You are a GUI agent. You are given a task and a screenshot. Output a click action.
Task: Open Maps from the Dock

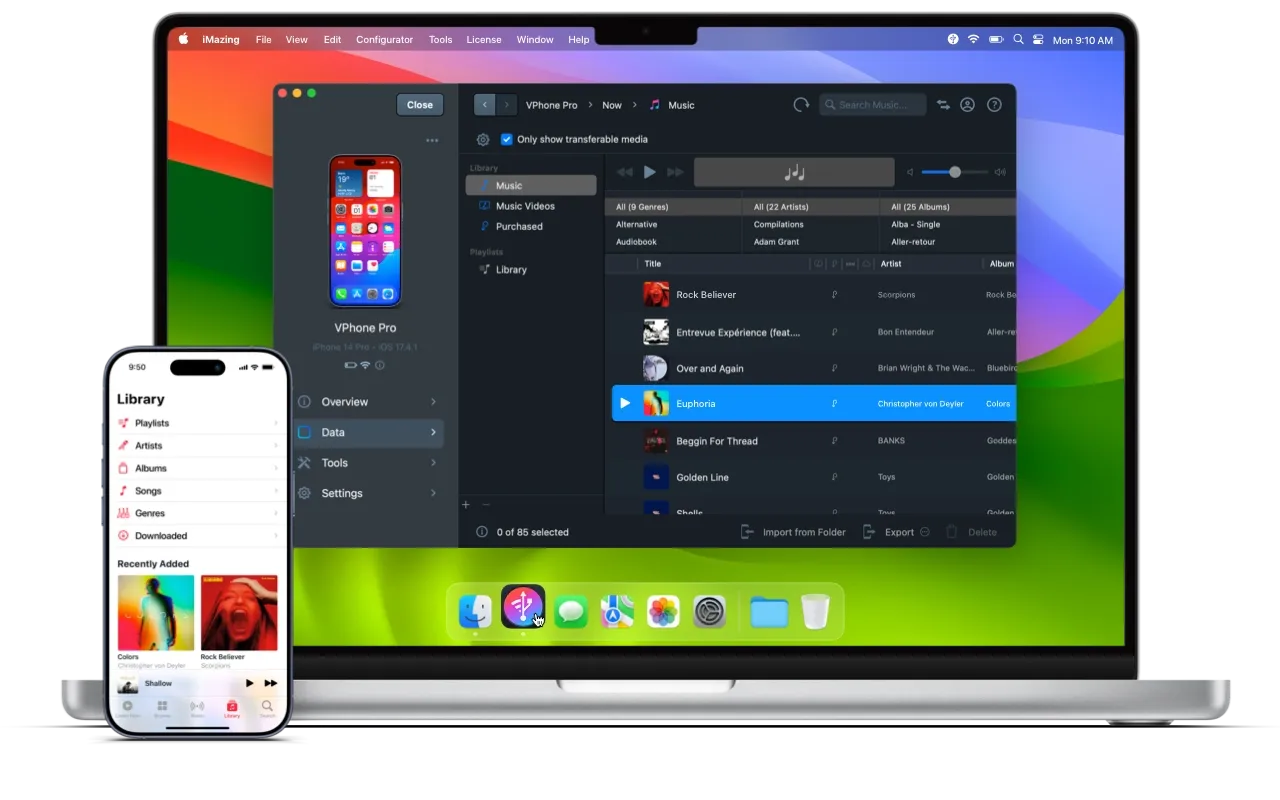[x=617, y=611]
